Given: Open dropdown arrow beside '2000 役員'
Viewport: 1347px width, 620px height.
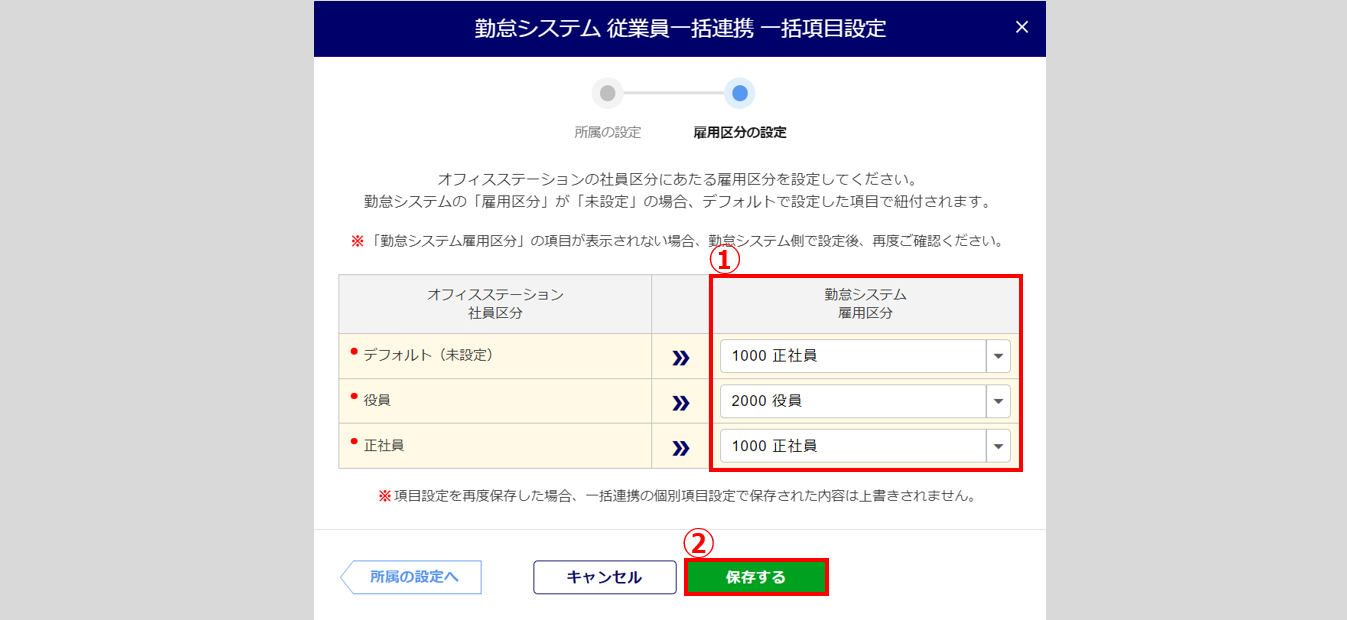Looking at the screenshot, I should click(998, 401).
